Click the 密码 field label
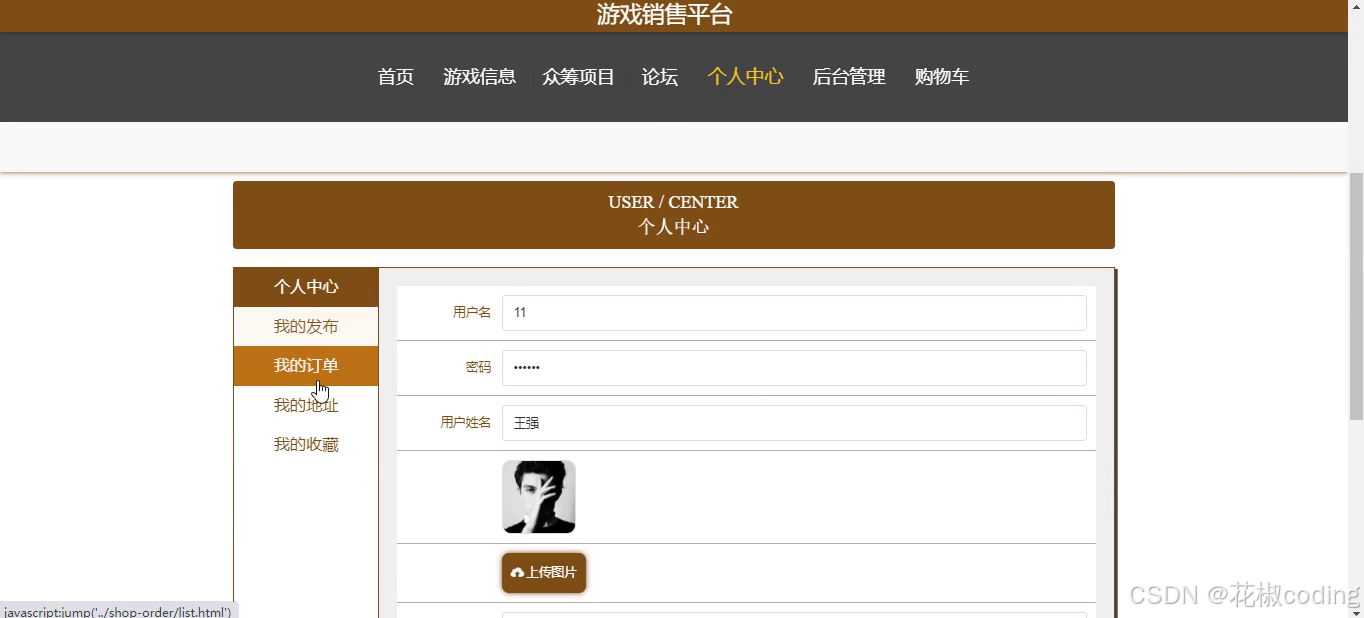This screenshot has width=1364, height=618. [x=478, y=368]
